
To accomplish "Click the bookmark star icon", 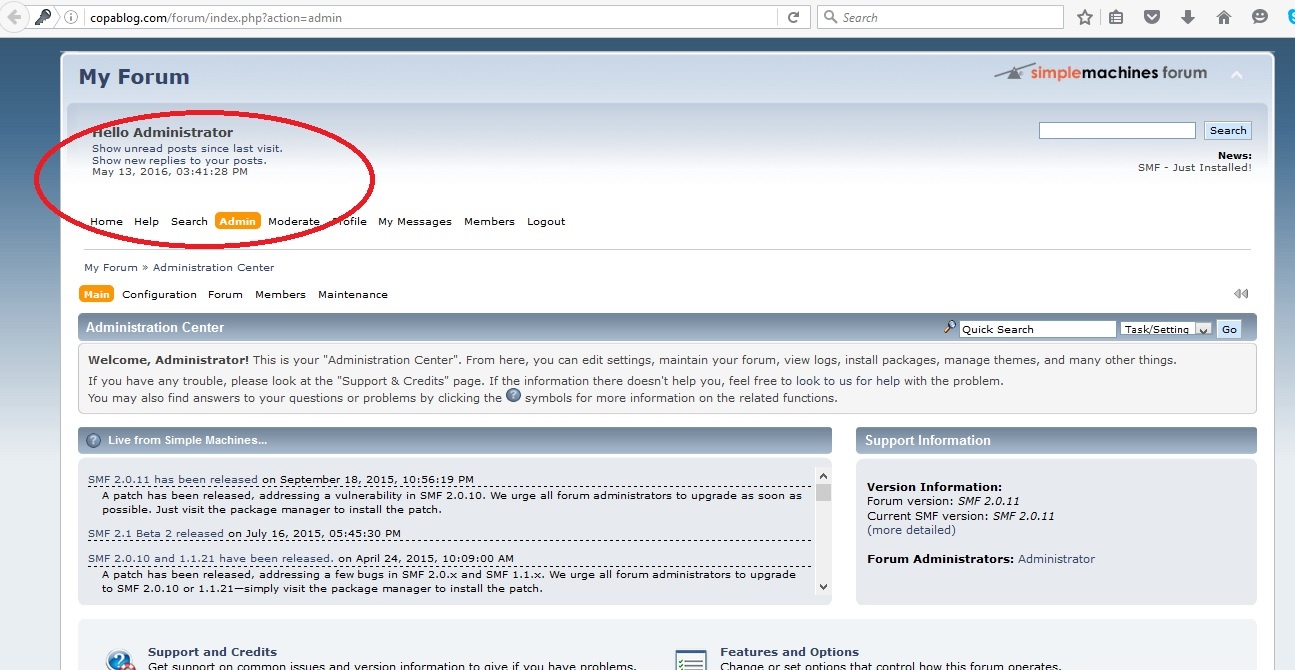I will tap(1085, 17).
